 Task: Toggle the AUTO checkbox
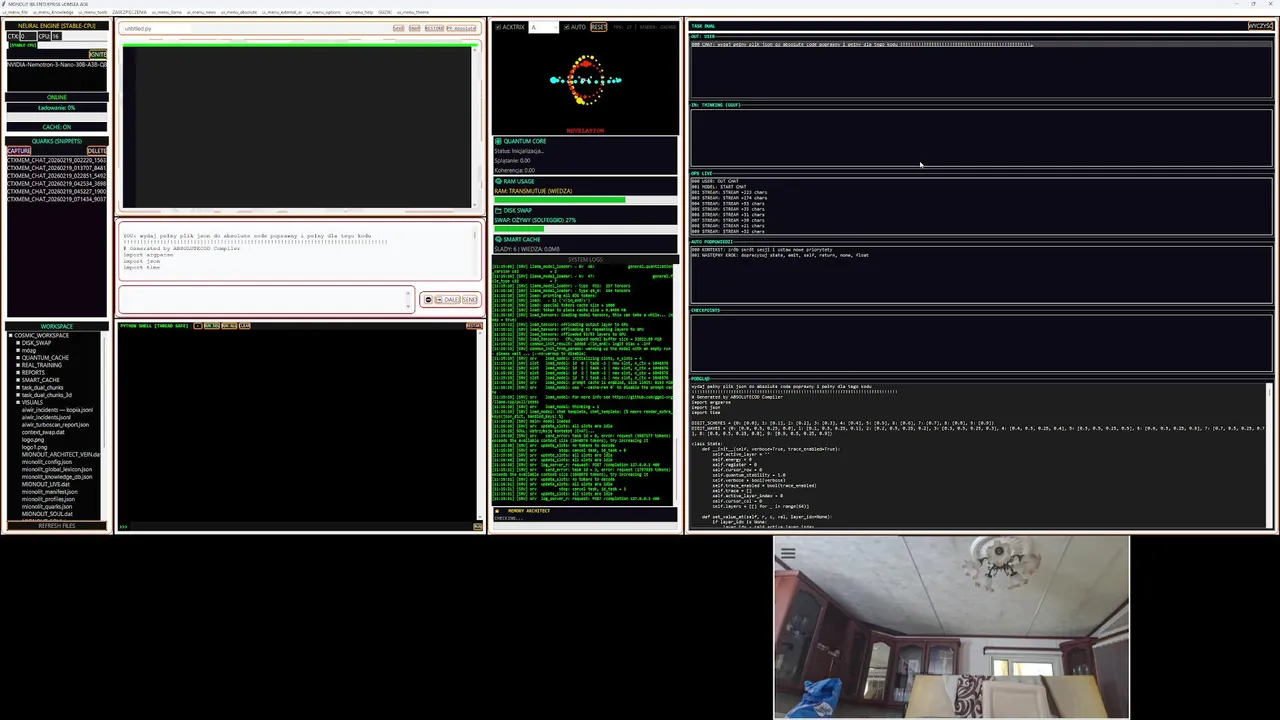[x=567, y=27]
